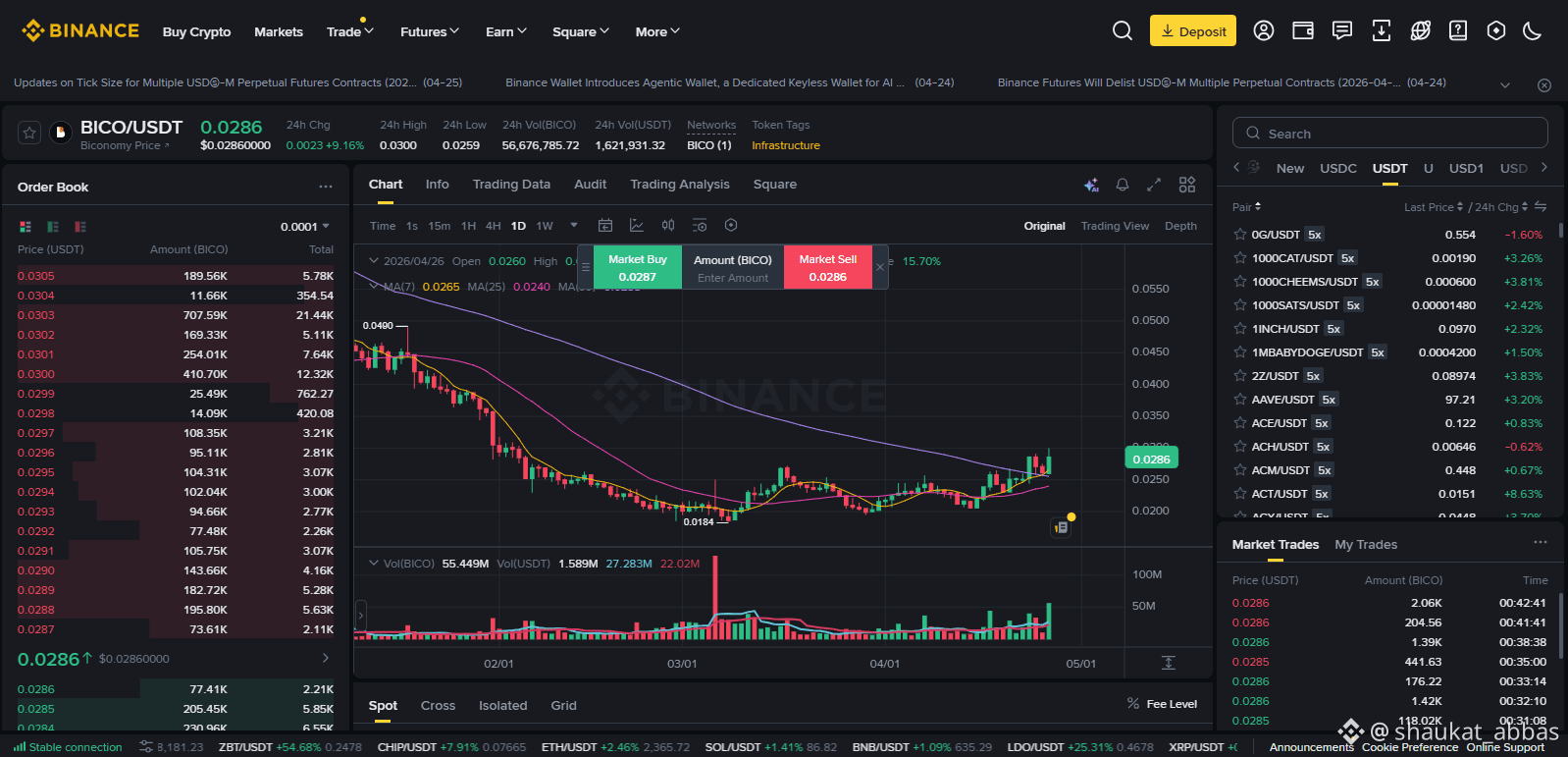The height and width of the screenshot is (757, 1568).
Task: Set a price alert with the bell icon
Action: point(1123,185)
